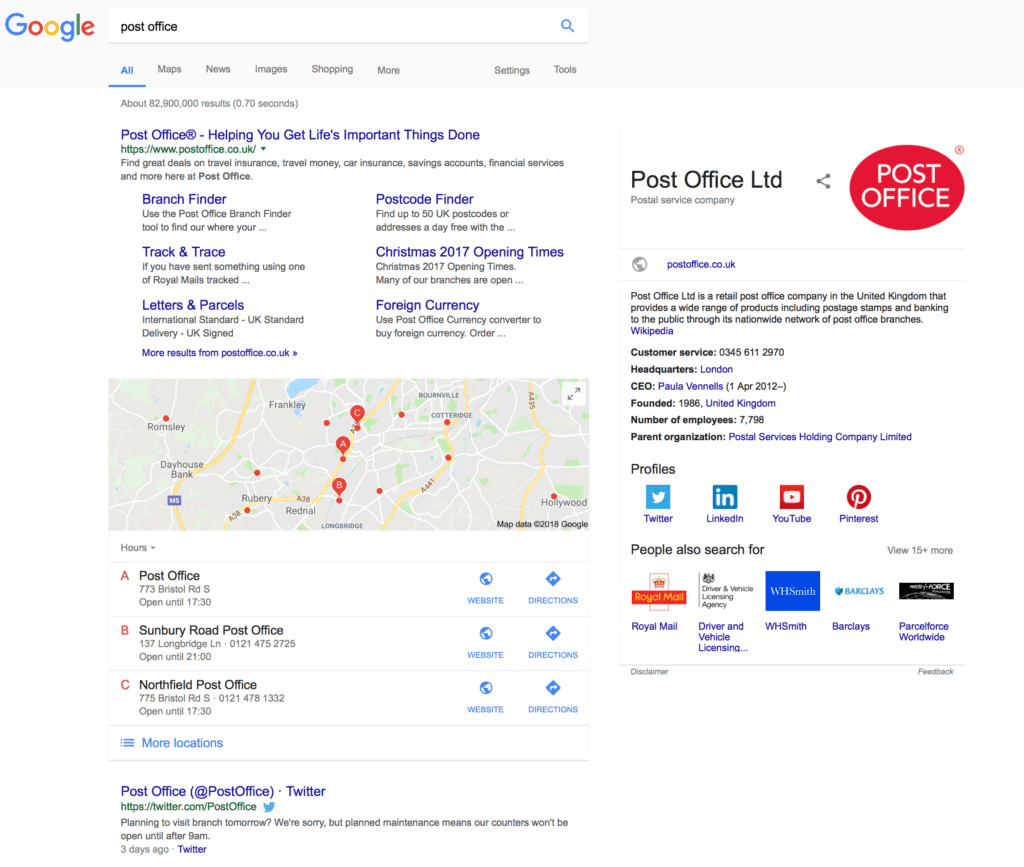The height and width of the screenshot is (867, 1024).
Task: Click the red Post Office logo image
Action: (x=906, y=187)
